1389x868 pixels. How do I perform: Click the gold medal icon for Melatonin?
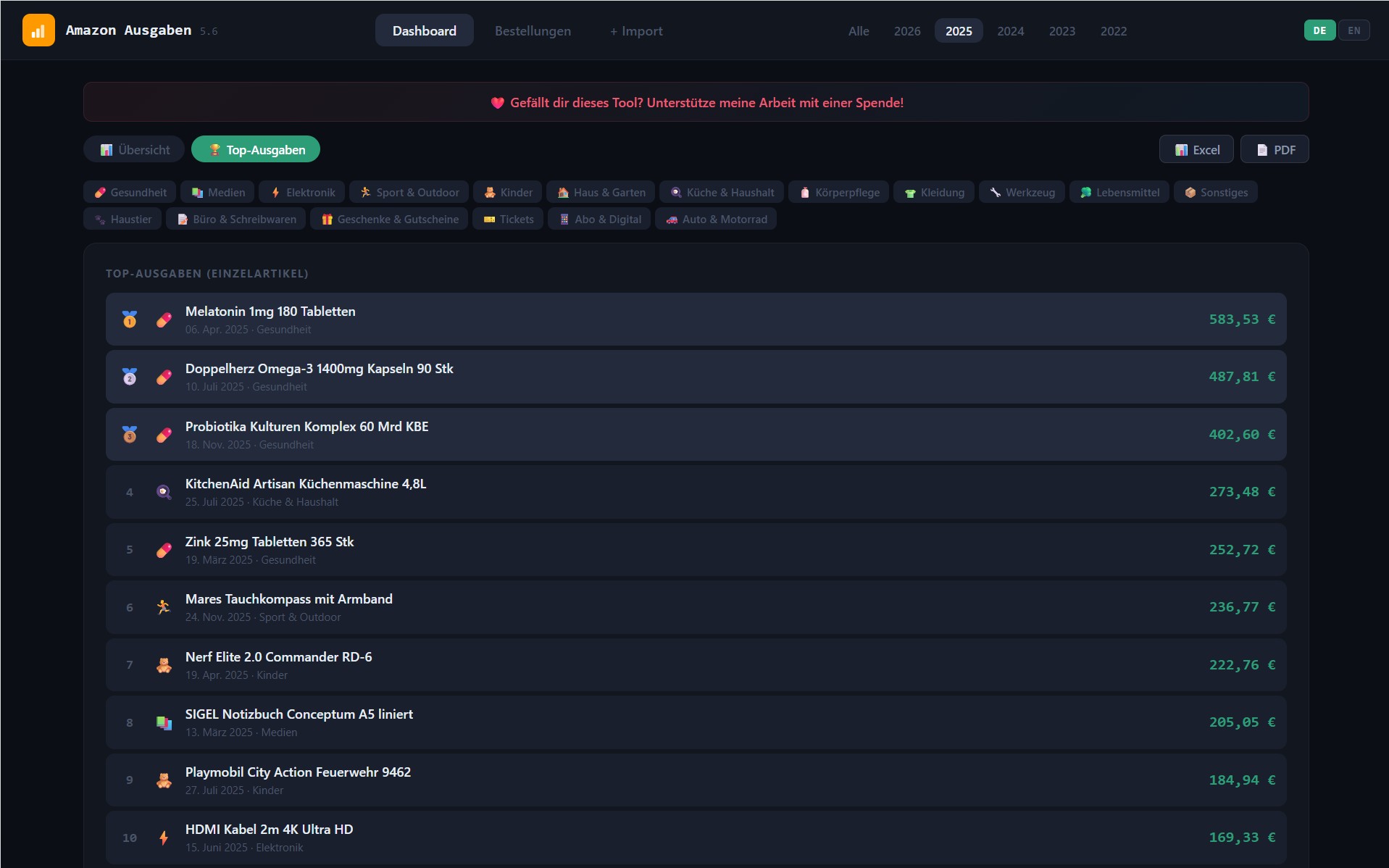(130, 320)
